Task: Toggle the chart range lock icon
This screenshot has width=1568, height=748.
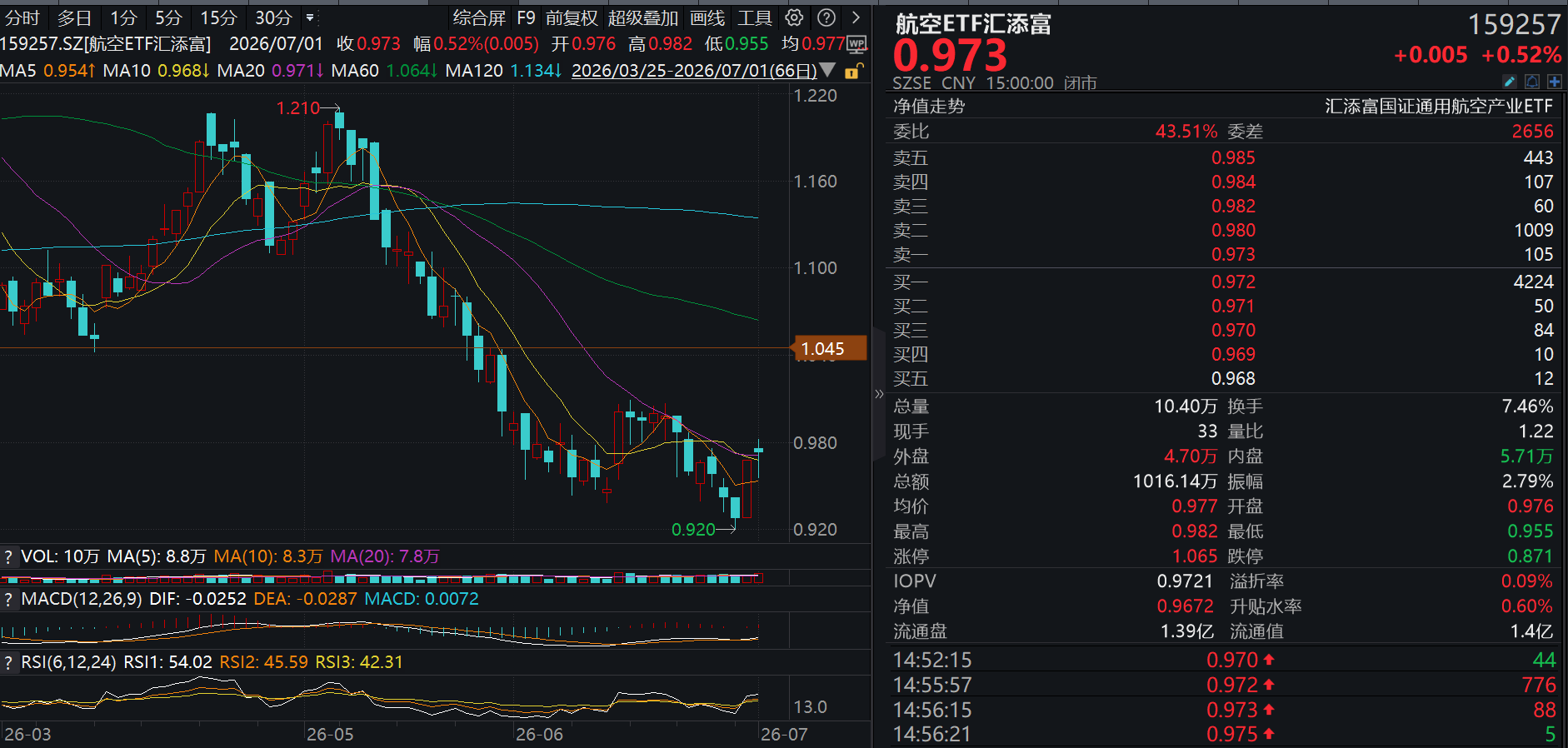Action: click(x=853, y=71)
